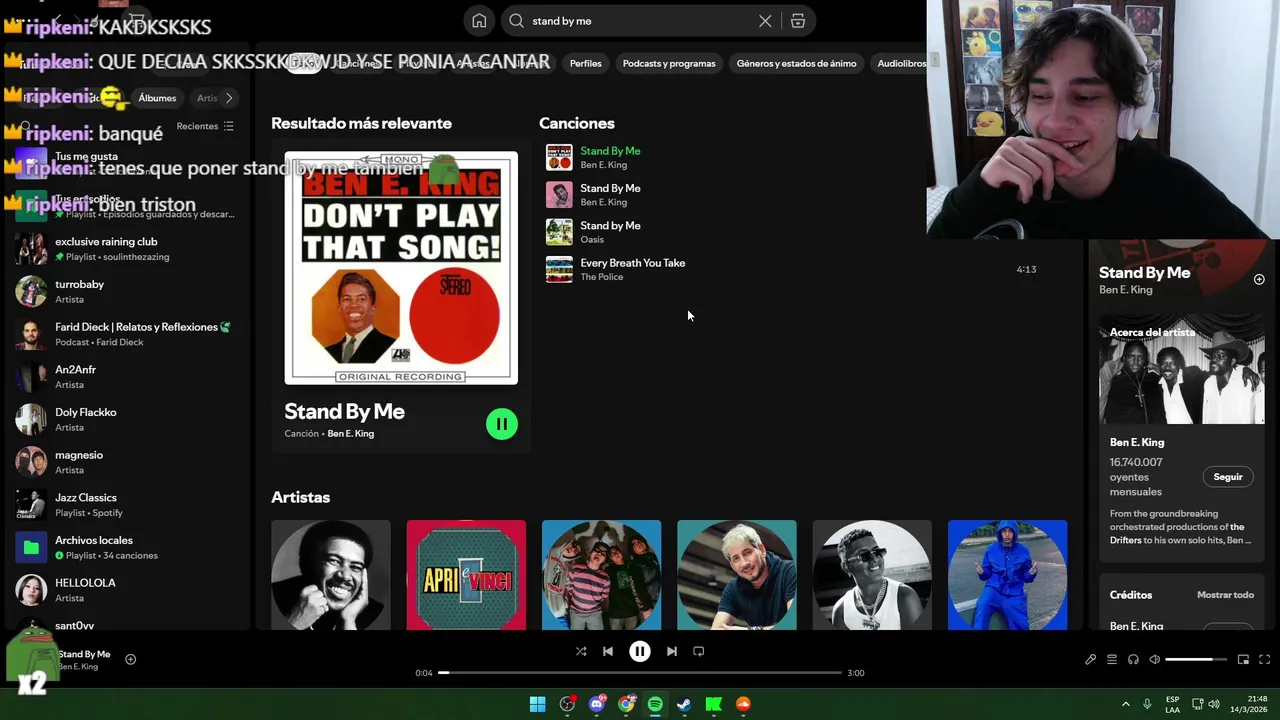Image resolution: width=1280 pixels, height=720 pixels.
Task: Clear the search text with X icon
Action: tap(765, 21)
